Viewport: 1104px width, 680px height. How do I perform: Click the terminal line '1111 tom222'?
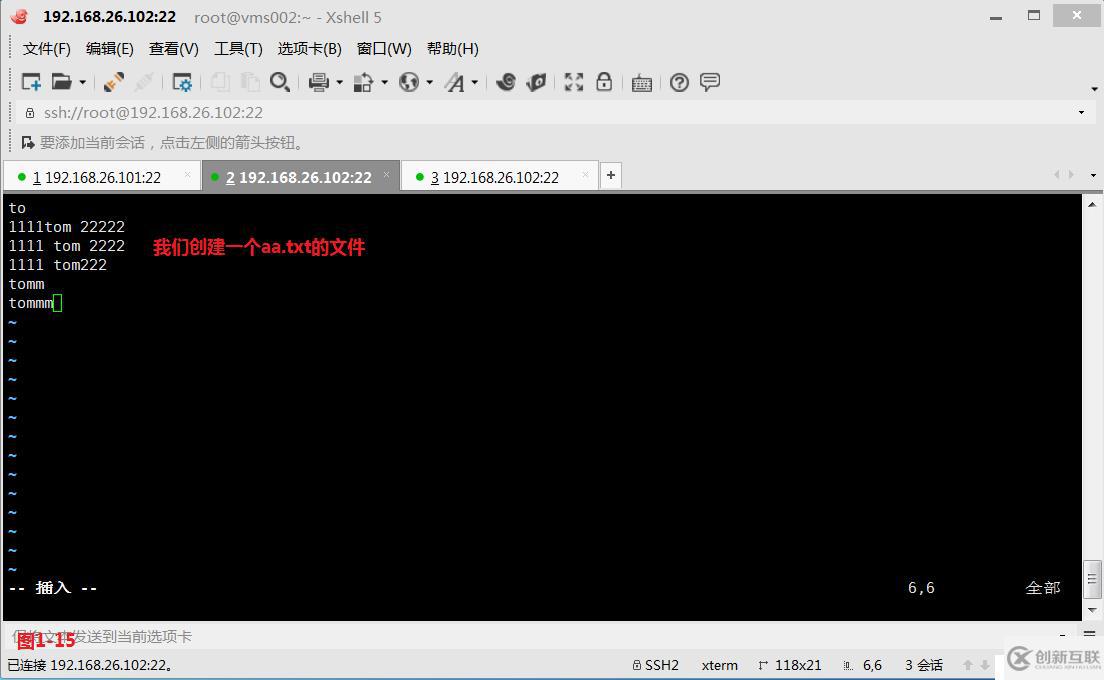click(x=58, y=265)
